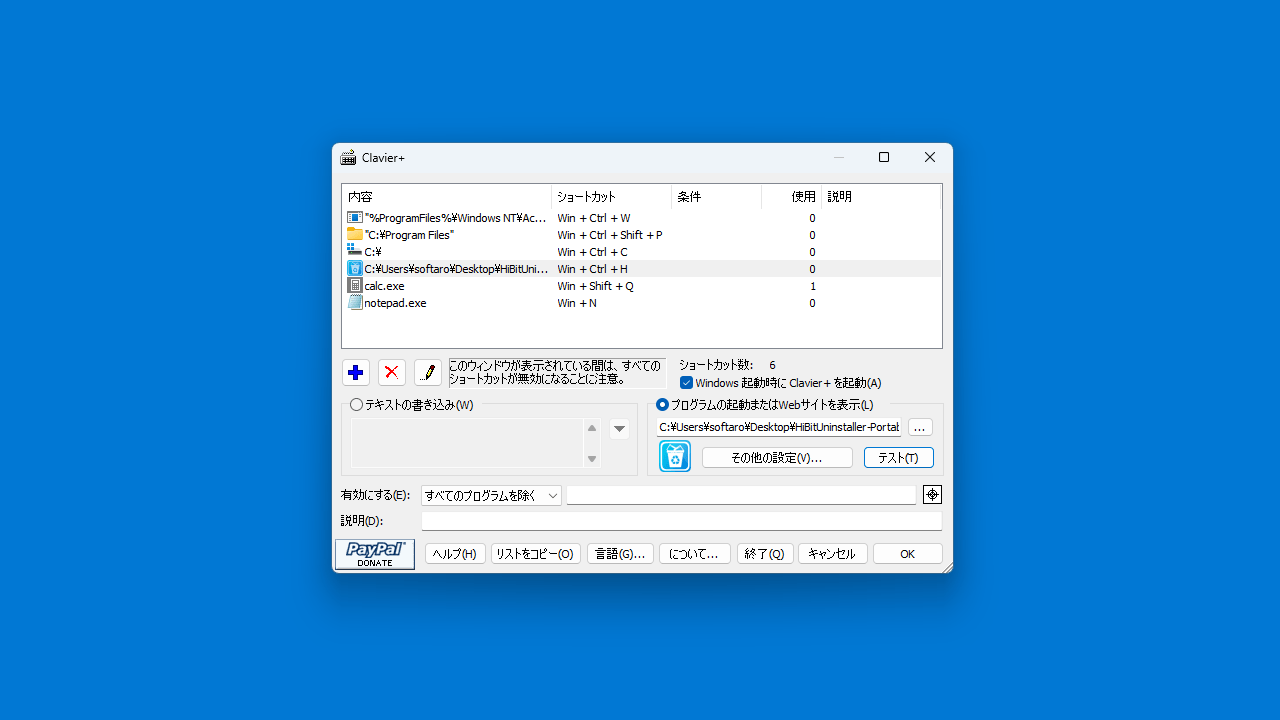Click the scroll down arrow in the text area
Viewport: 1280px width, 720px height.
coord(592,459)
